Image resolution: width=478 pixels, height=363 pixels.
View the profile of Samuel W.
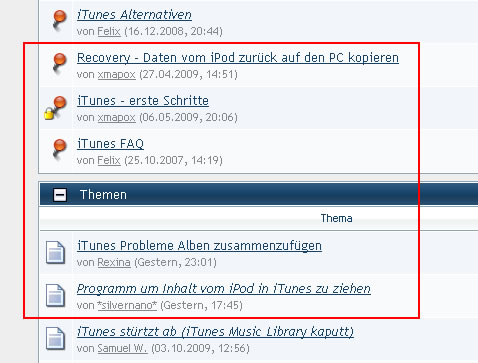click(122, 348)
